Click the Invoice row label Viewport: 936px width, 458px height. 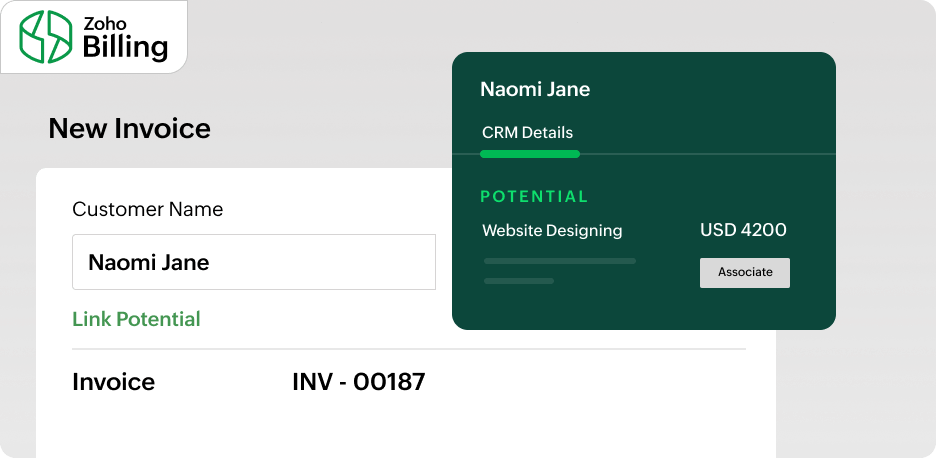click(113, 381)
